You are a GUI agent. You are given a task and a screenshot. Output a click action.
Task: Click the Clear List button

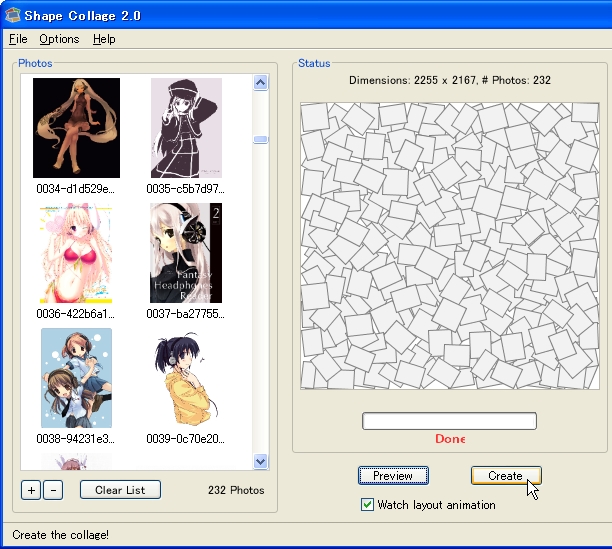(120, 490)
